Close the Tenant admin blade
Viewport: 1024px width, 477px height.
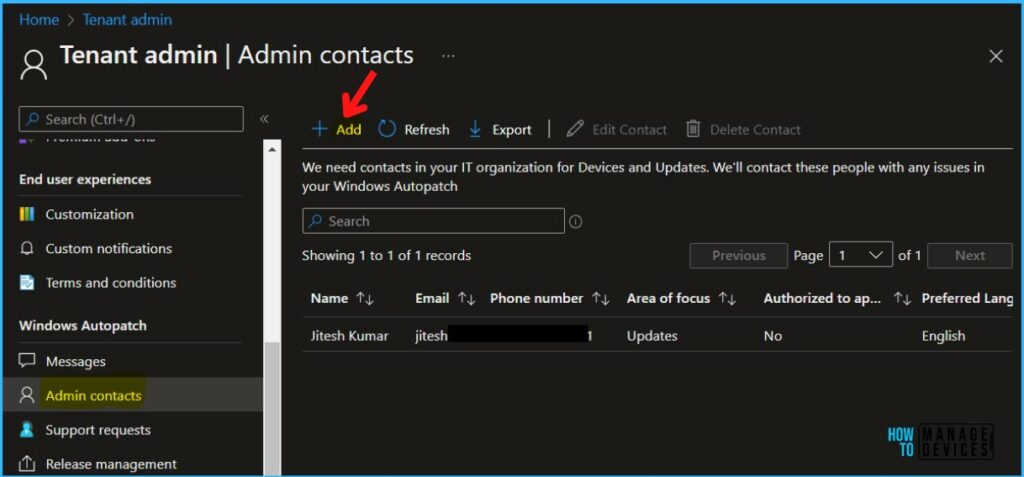tap(995, 57)
